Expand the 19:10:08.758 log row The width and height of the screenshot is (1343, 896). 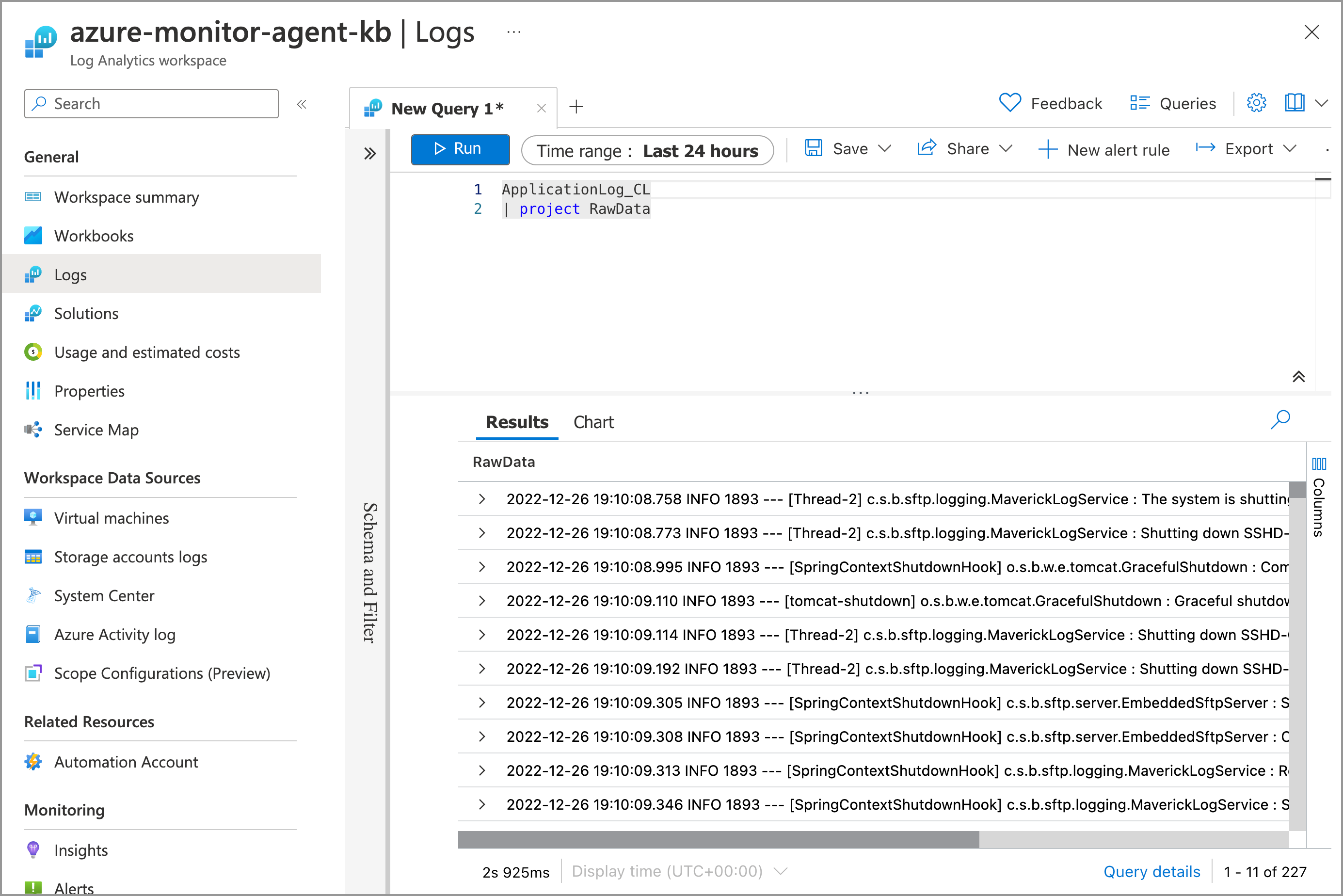pyautogui.click(x=482, y=499)
